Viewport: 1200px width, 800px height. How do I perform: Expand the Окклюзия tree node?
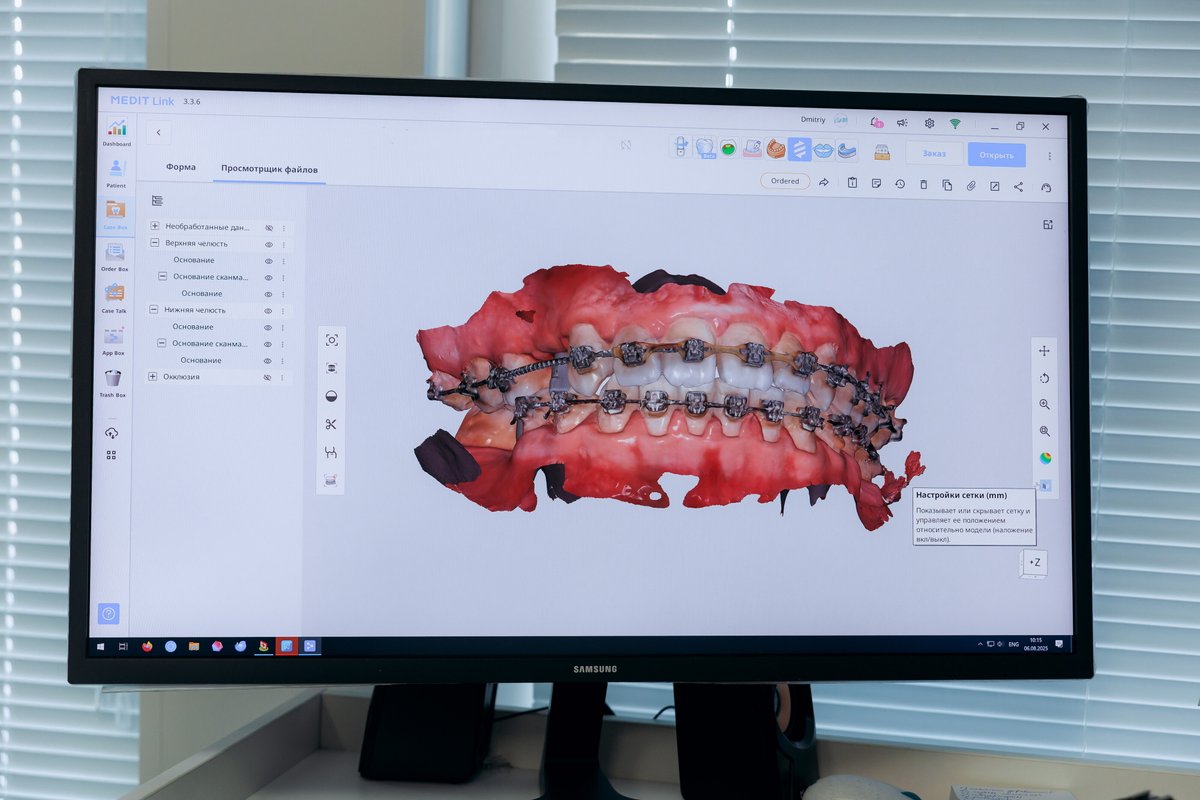click(x=153, y=377)
